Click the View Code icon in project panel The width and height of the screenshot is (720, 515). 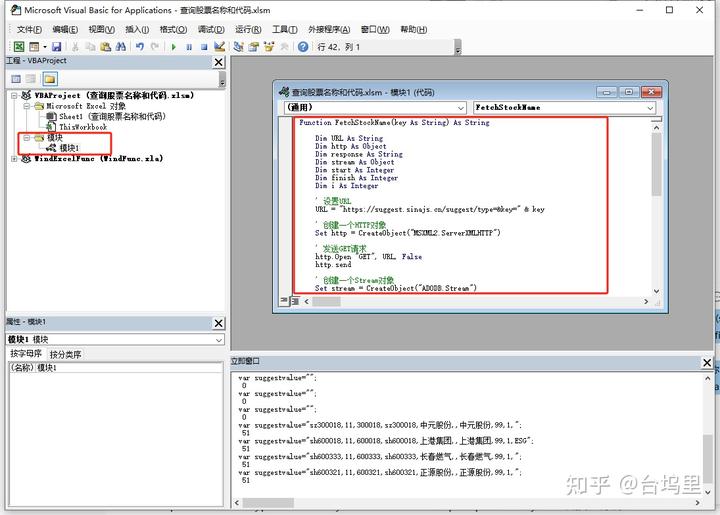pos(16,79)
